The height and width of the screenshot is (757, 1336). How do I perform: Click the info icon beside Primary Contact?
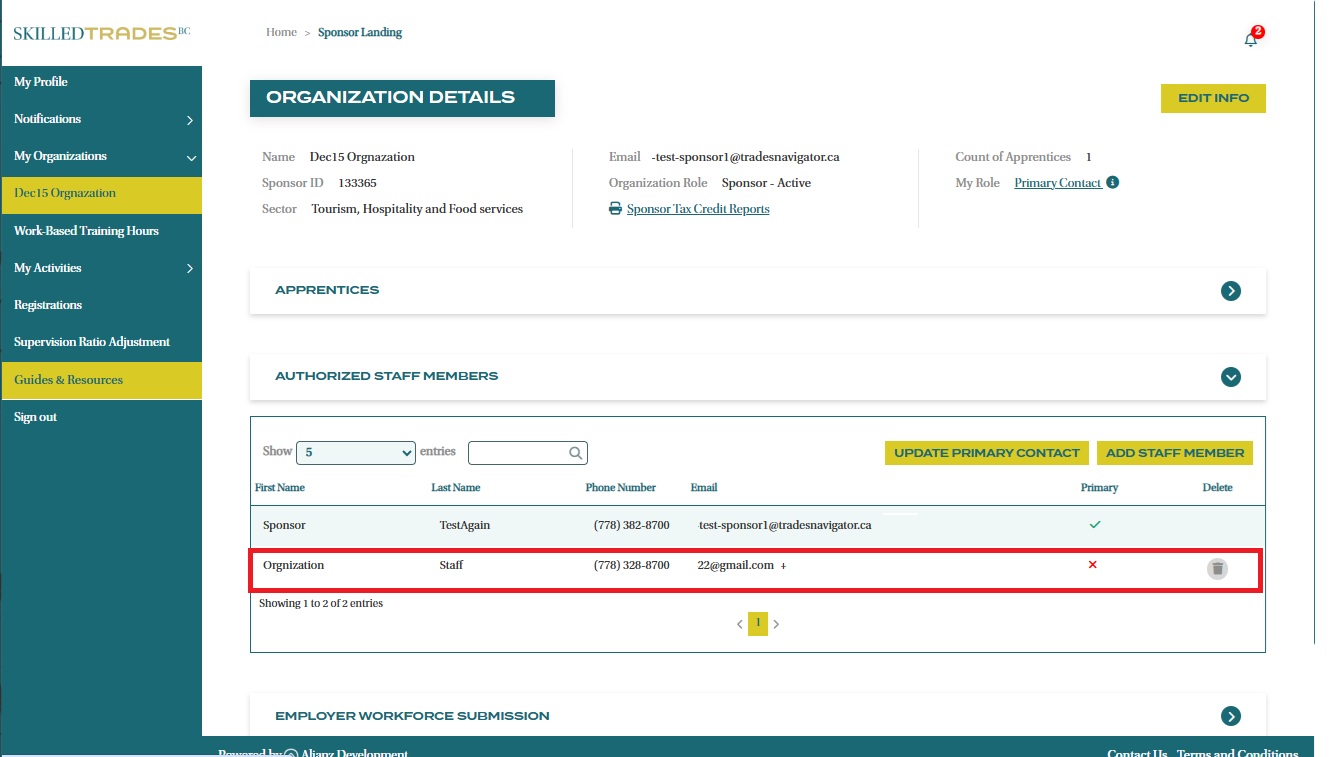click(1113, 183)
